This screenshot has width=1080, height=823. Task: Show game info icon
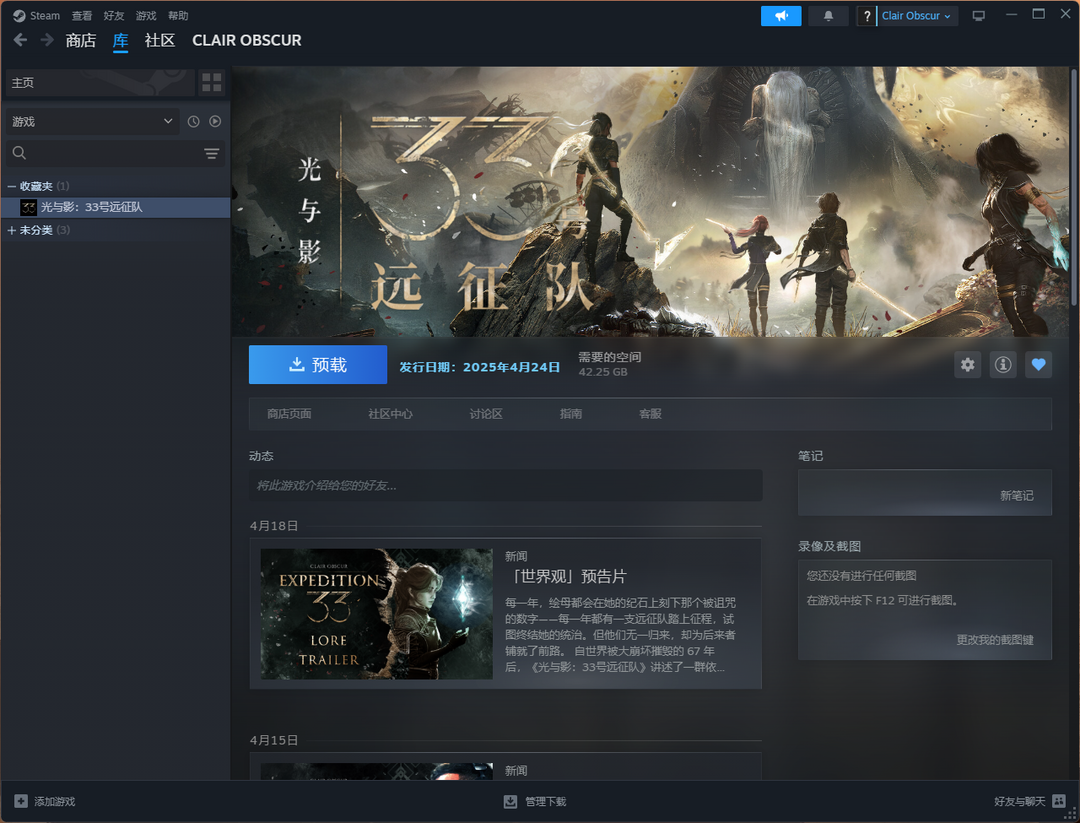[x=1003, y=364]
